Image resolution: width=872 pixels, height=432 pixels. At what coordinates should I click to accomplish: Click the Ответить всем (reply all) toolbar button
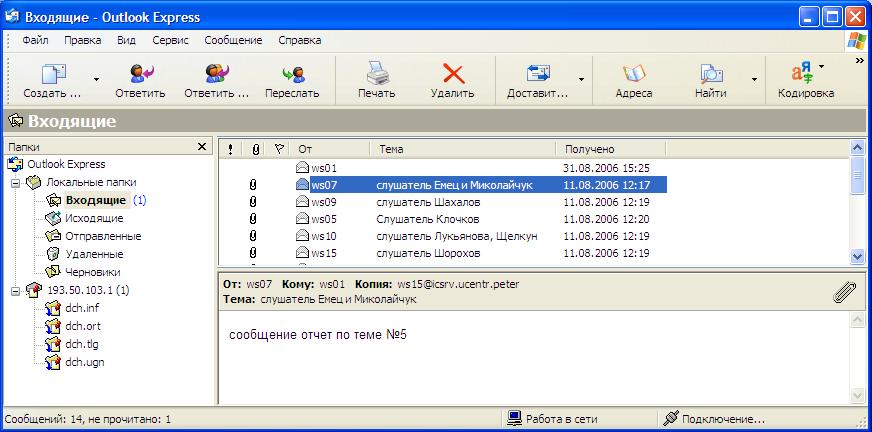pos(217,81)
